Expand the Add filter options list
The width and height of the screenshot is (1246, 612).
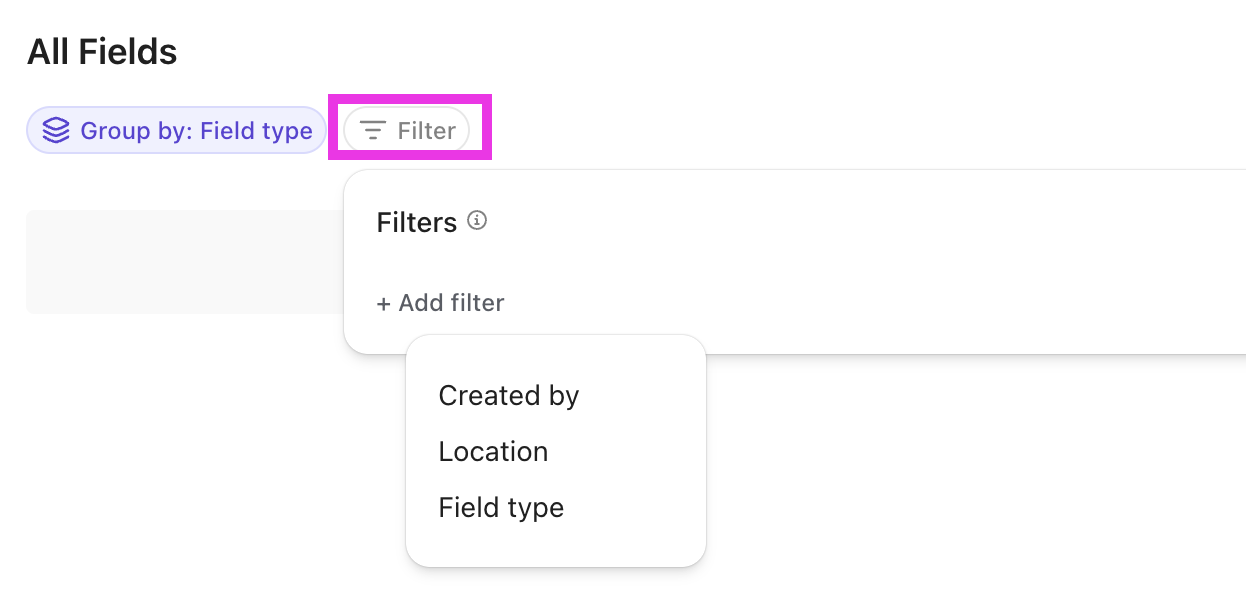pyautogui.click(x=440, y=303)
